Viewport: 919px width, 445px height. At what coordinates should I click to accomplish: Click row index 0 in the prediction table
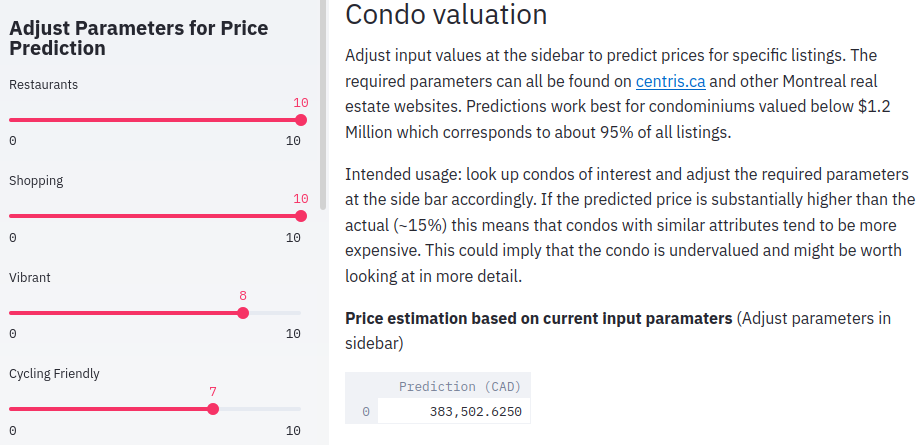365,411
